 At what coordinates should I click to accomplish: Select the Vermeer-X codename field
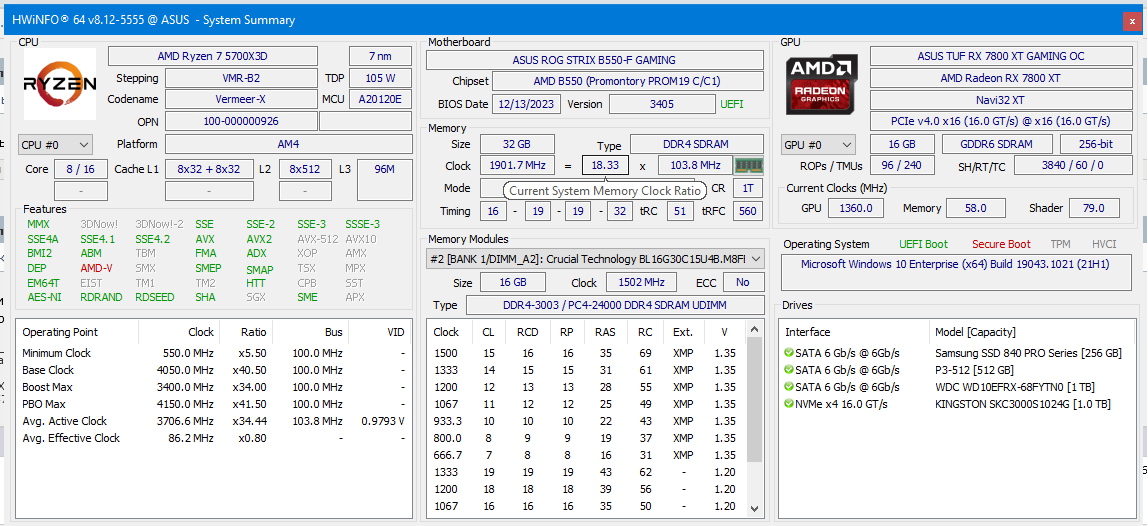(x=241, y=99)
